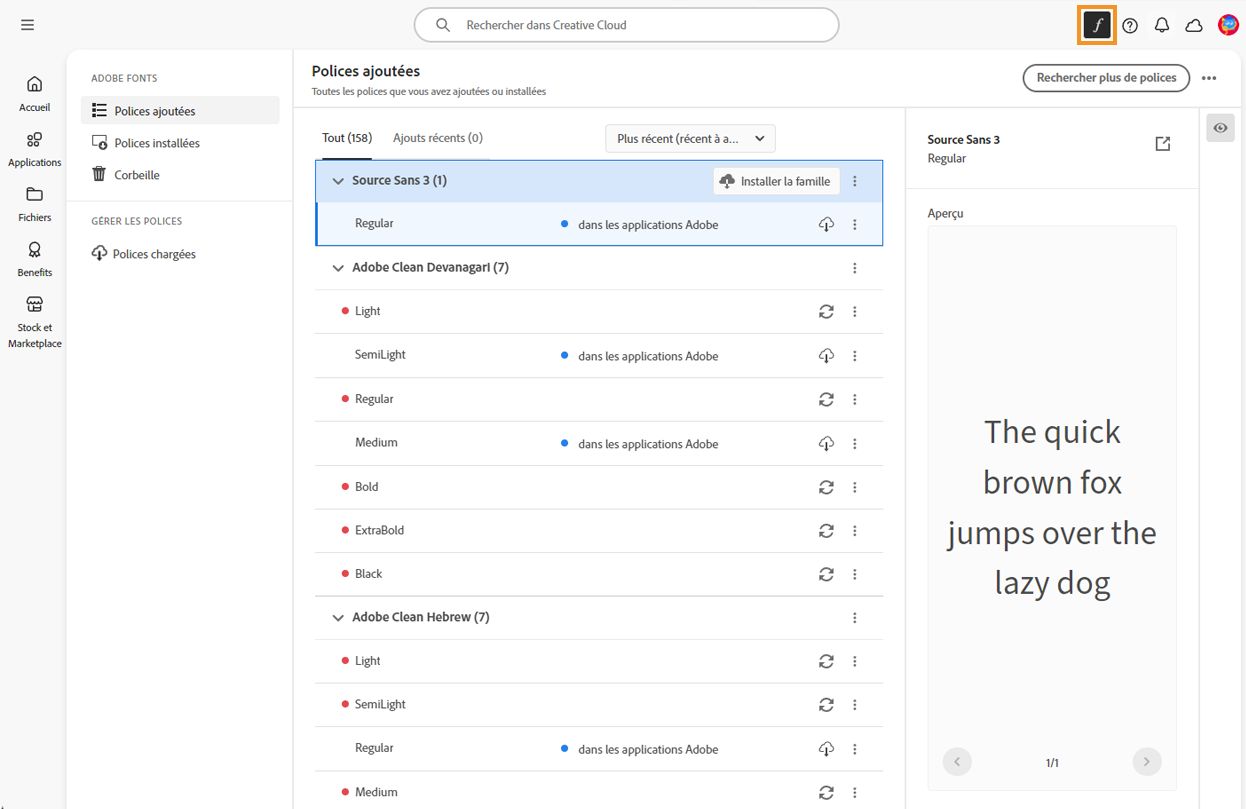Install Source Sans 3 Regular cloud icon
Viewport: 1246px width, 809px height.
click(x=826, y=225)
